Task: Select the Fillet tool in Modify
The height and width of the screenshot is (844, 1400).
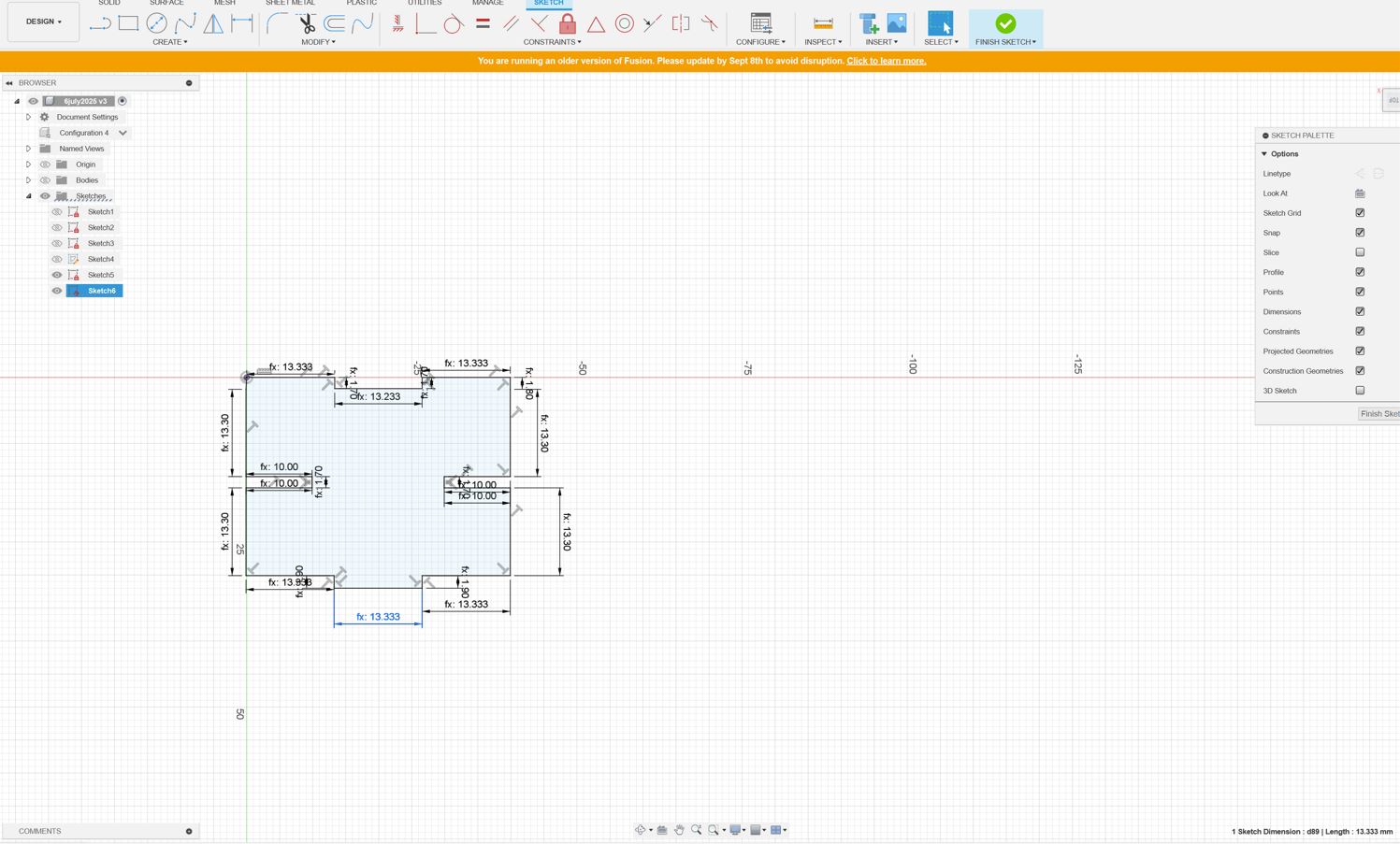Action: click(277, 23)
